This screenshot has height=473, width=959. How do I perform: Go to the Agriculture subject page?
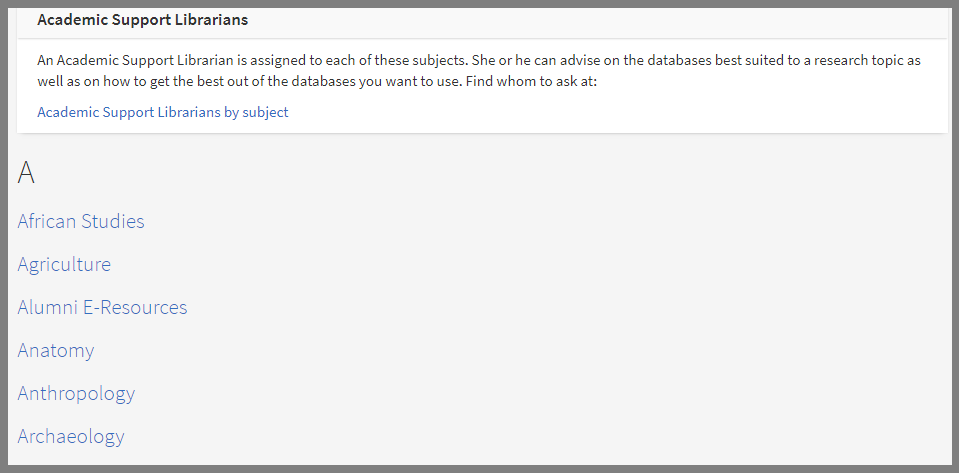pyautogui.click(x=64, y=264)
